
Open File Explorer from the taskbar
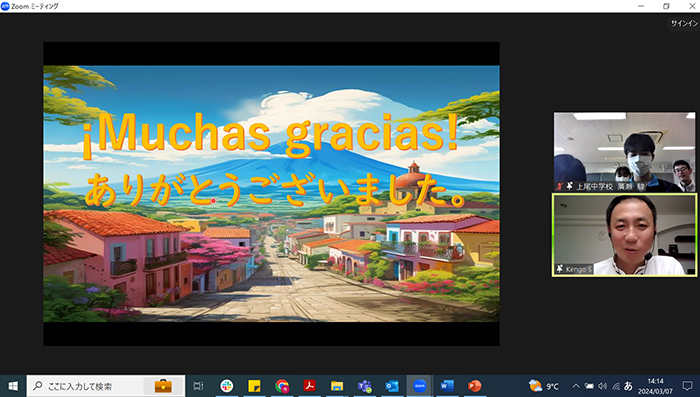tap(337, 386)
